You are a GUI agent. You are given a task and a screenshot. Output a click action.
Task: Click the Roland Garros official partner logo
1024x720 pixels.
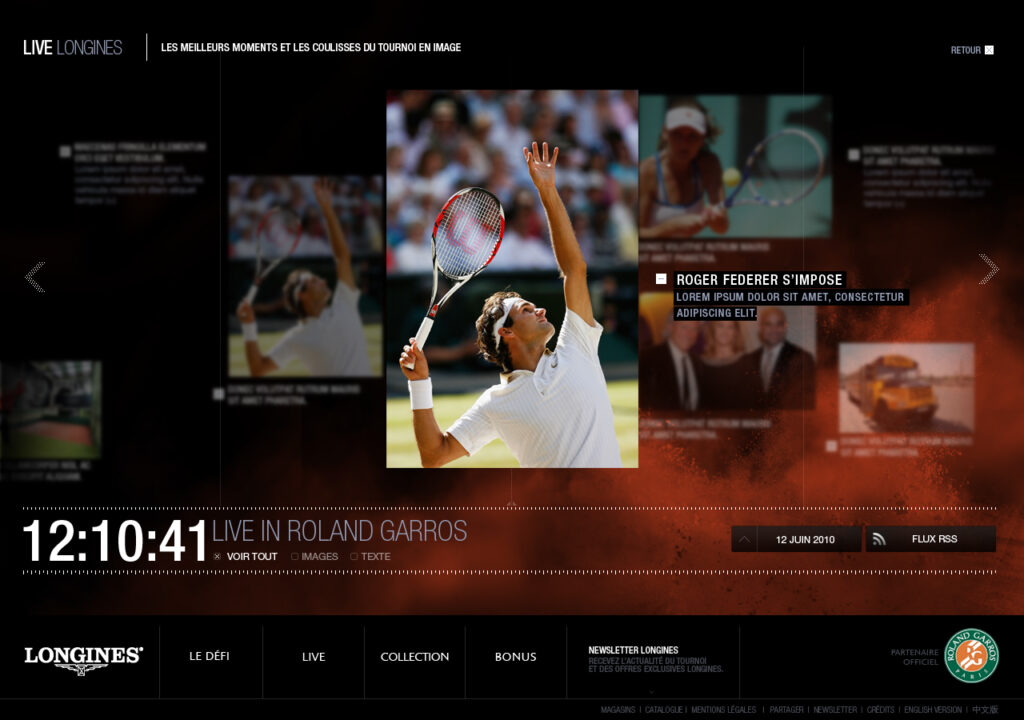(971, 655)
